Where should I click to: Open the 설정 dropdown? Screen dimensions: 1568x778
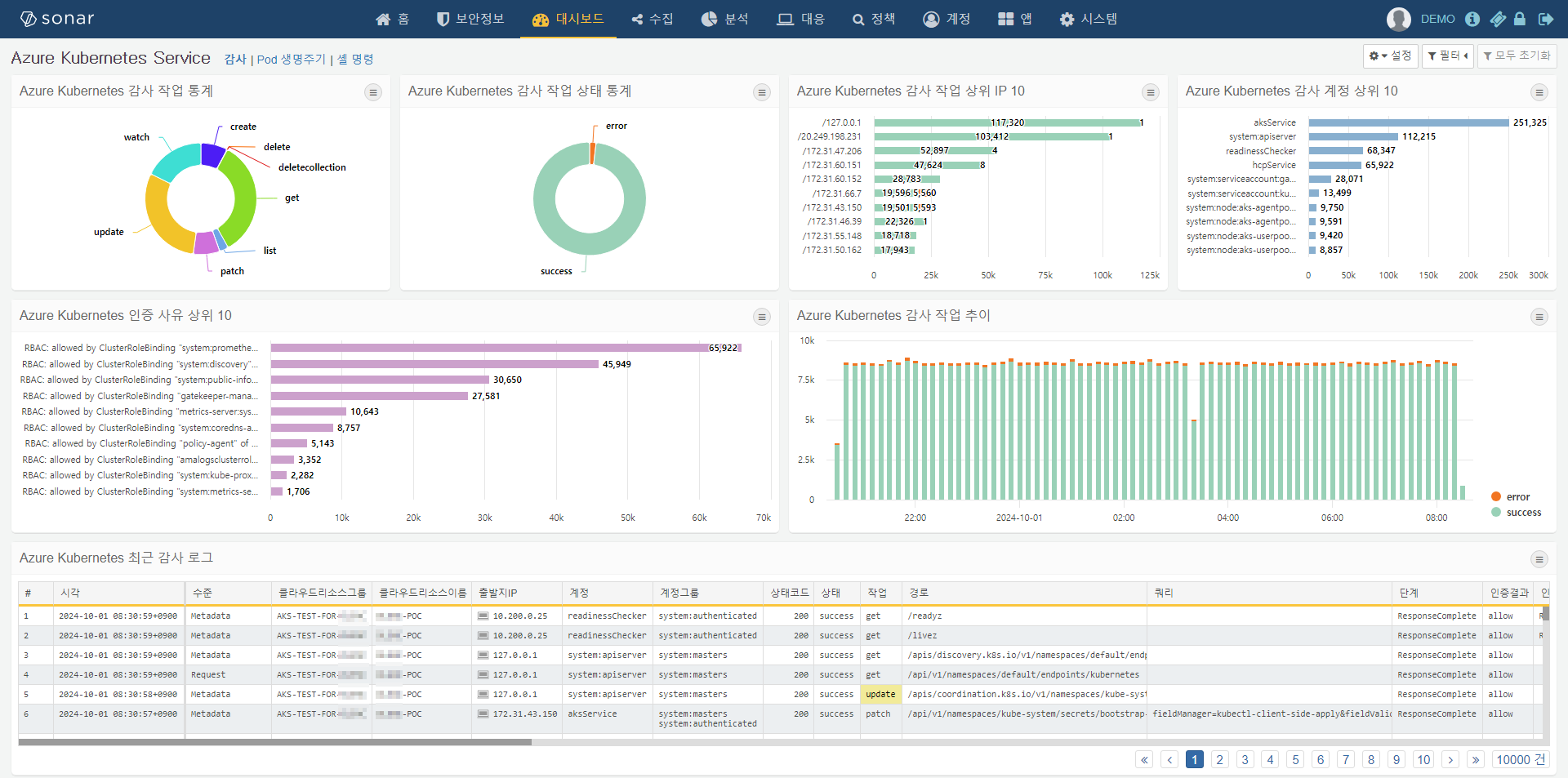[1390, 56]
